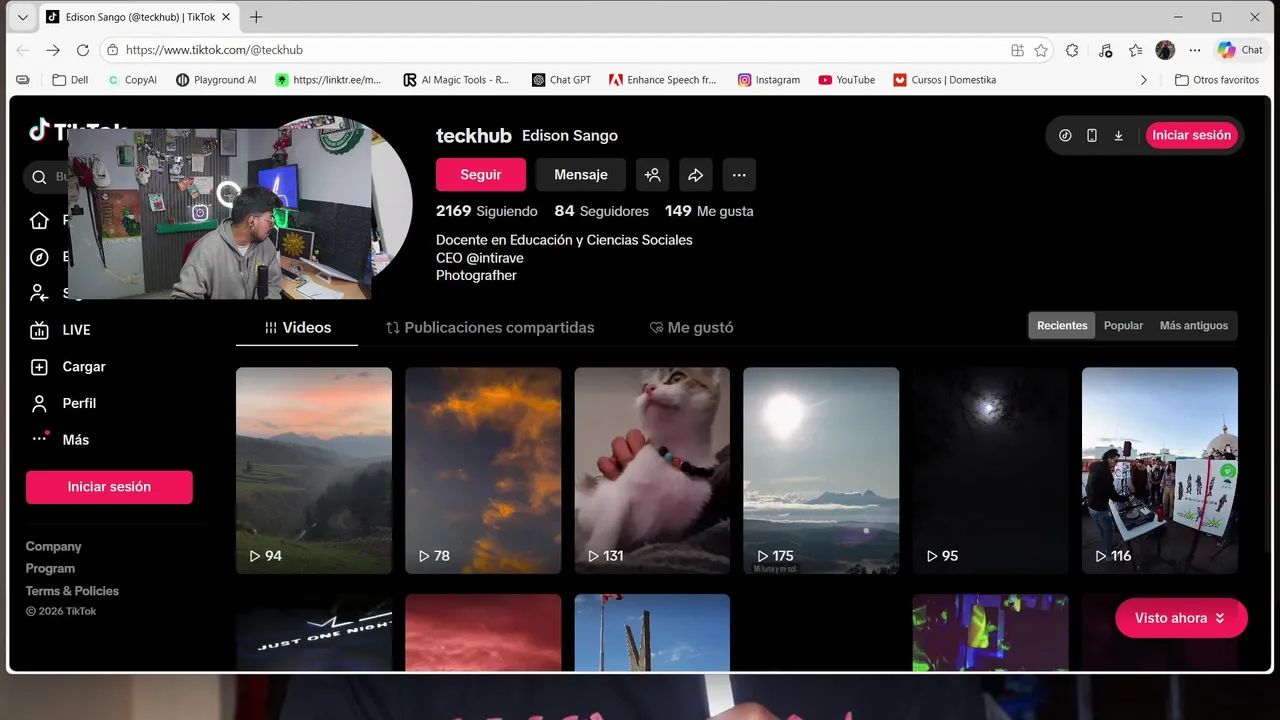The image size is (1280, 720).
Task: Click the Visto ahora button
Action: click(1181, 618)
